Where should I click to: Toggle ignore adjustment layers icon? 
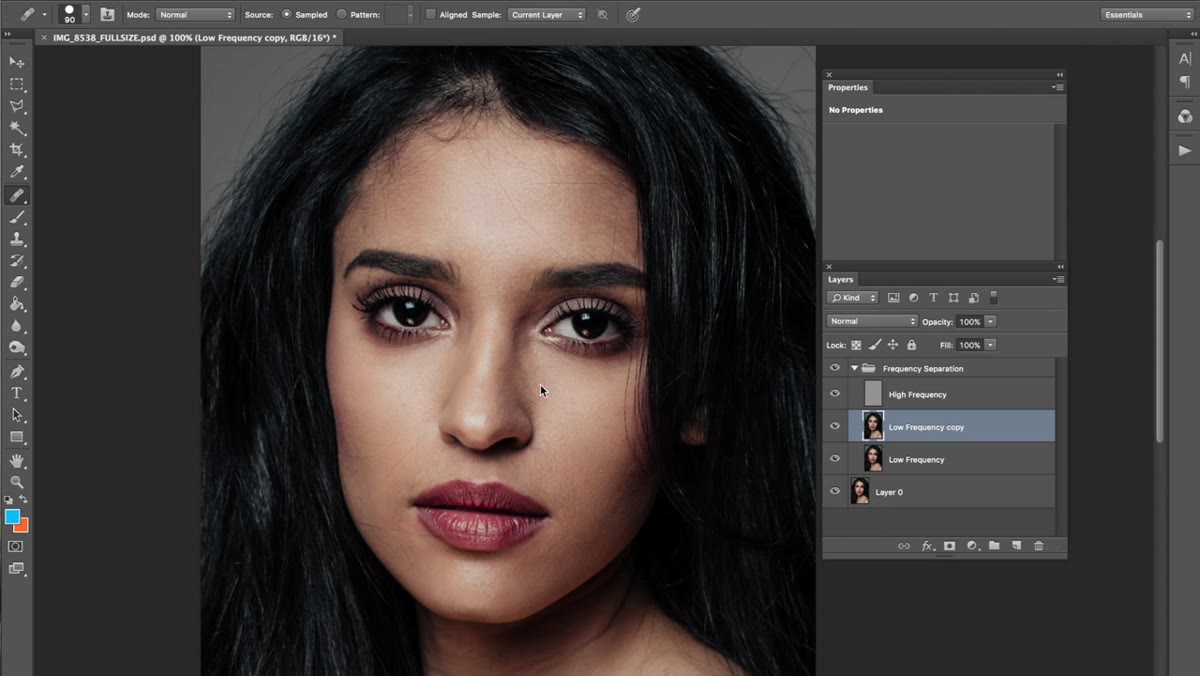602,15
